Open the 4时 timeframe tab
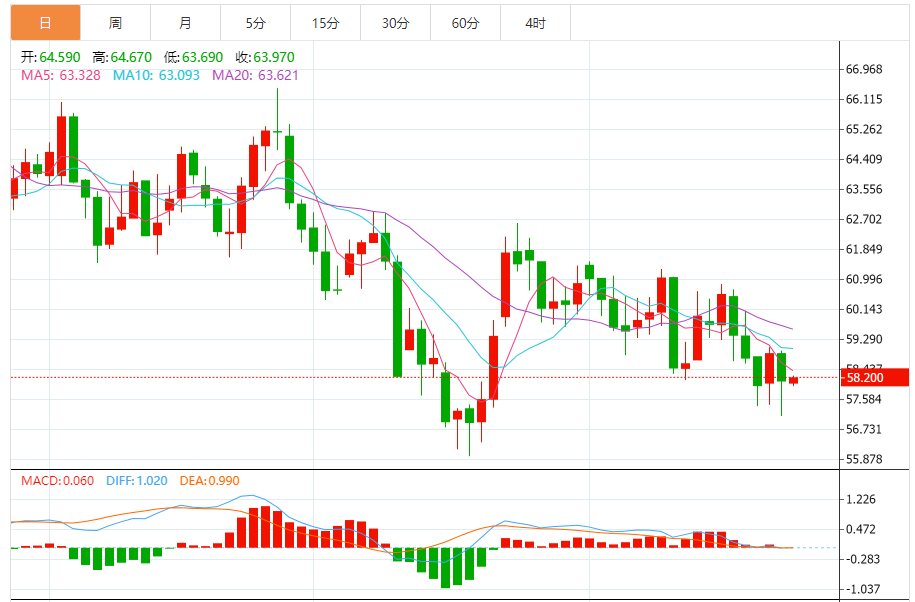 point(536,23)
